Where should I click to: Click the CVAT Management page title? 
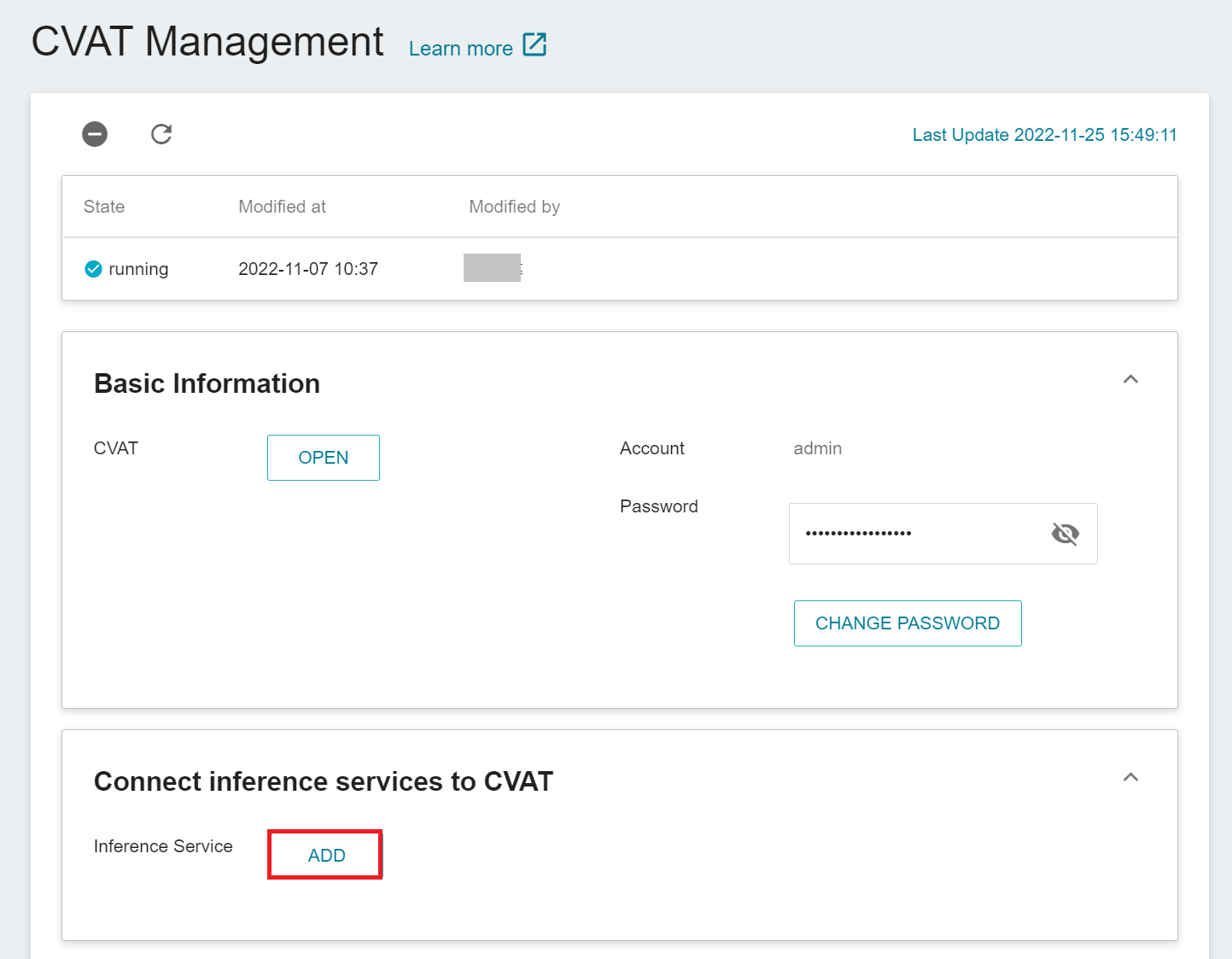(207, 41)
